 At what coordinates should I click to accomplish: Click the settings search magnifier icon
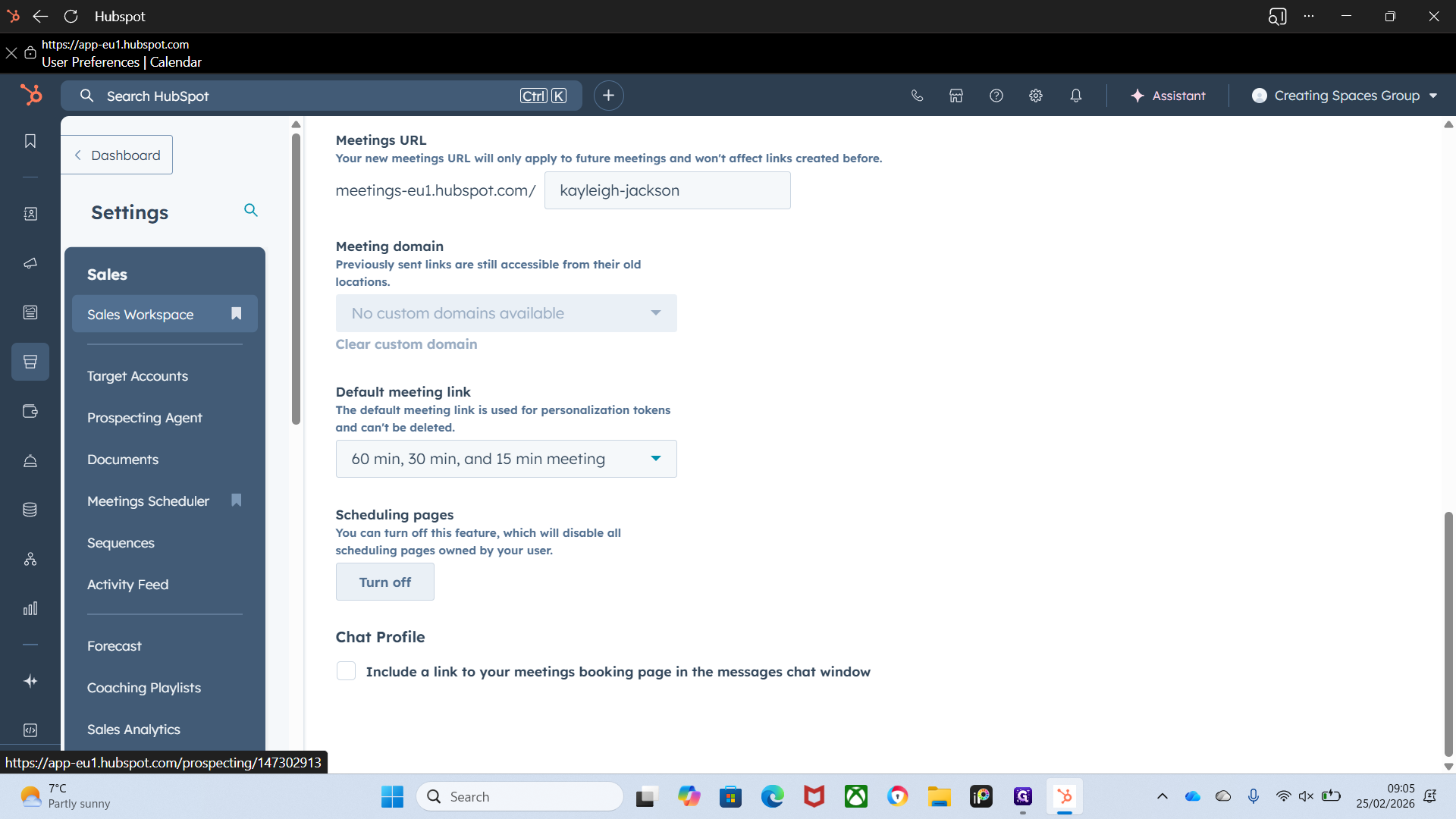point(251,210)
